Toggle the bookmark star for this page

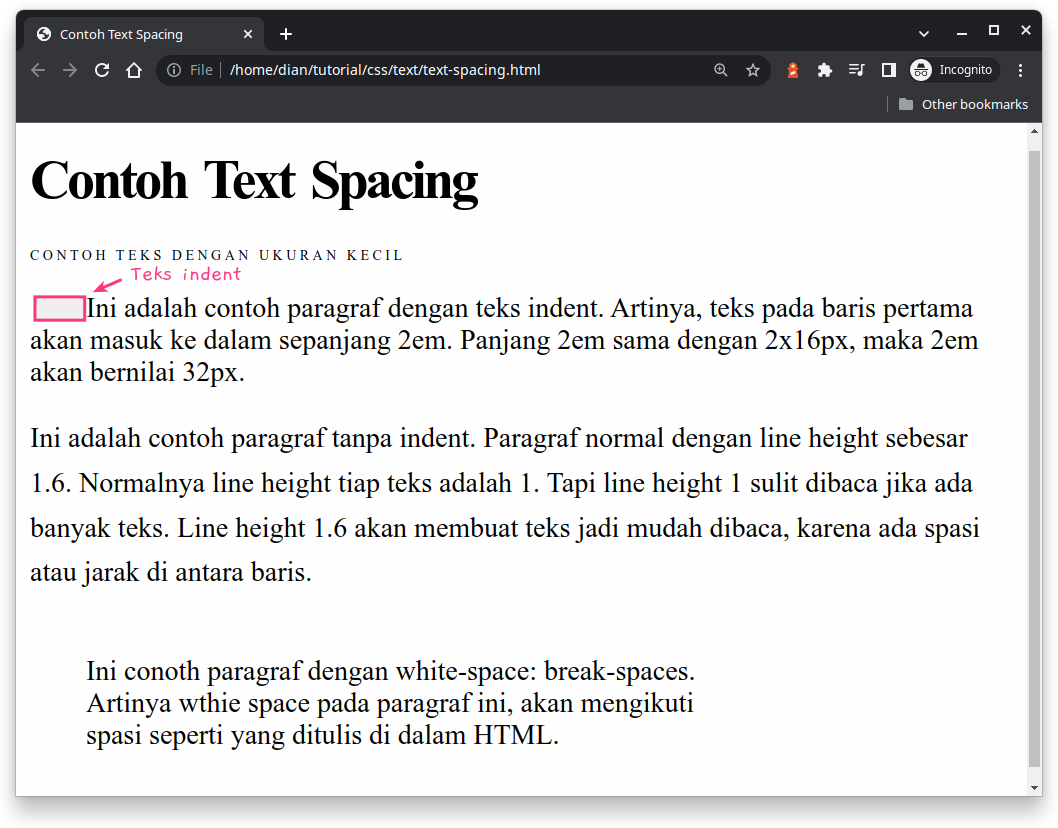753,70
